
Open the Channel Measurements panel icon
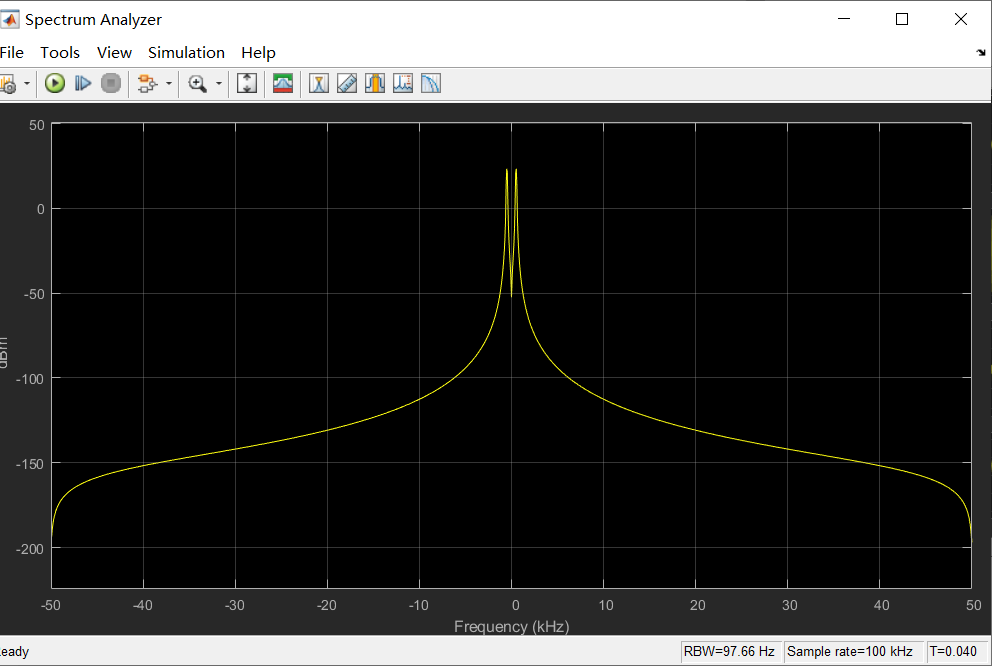pos(375,83)
